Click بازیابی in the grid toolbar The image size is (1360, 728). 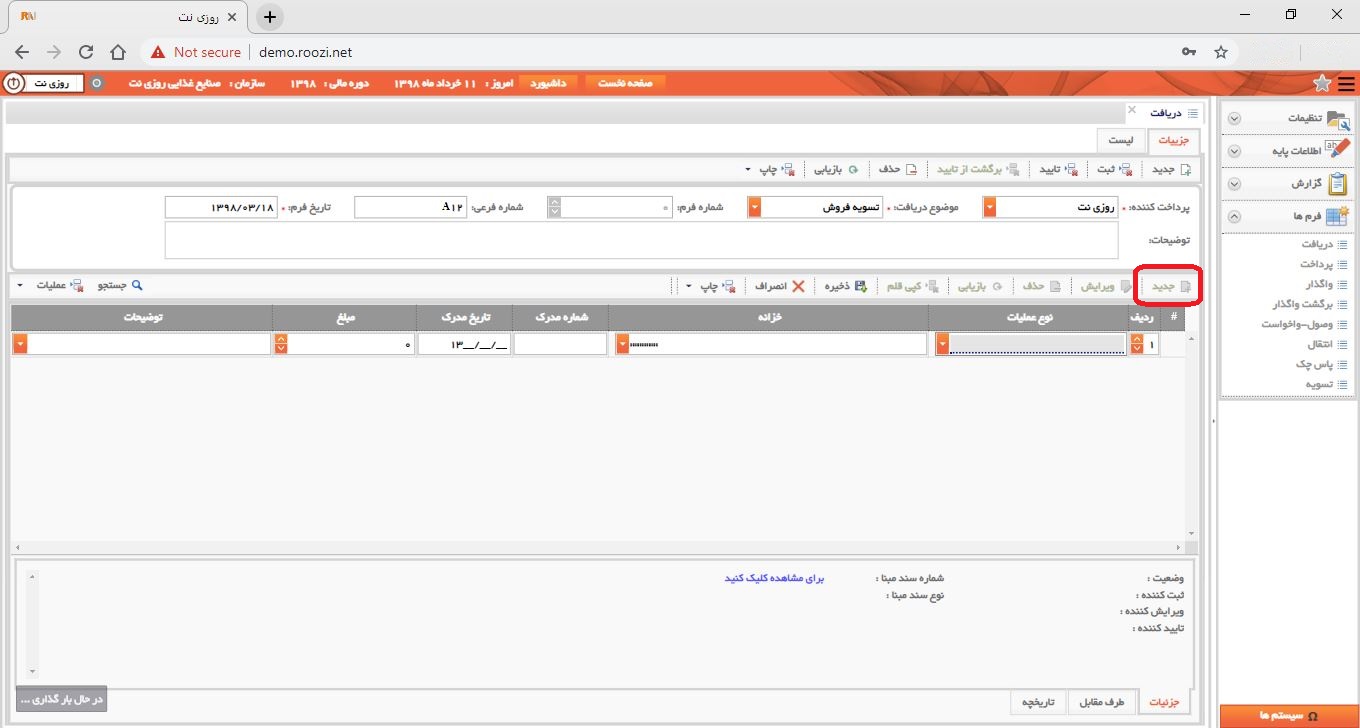pos(980,286)
